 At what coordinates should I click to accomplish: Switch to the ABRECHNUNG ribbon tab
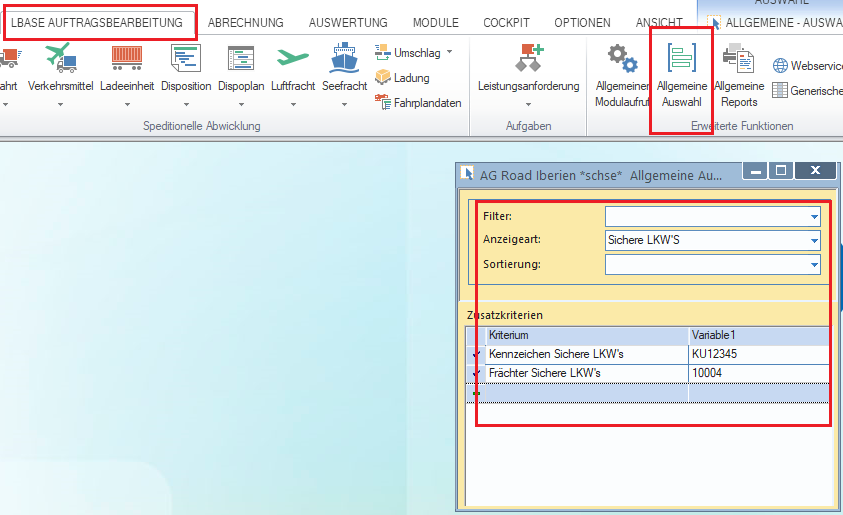pyautogui.click(x=246, y=23)
